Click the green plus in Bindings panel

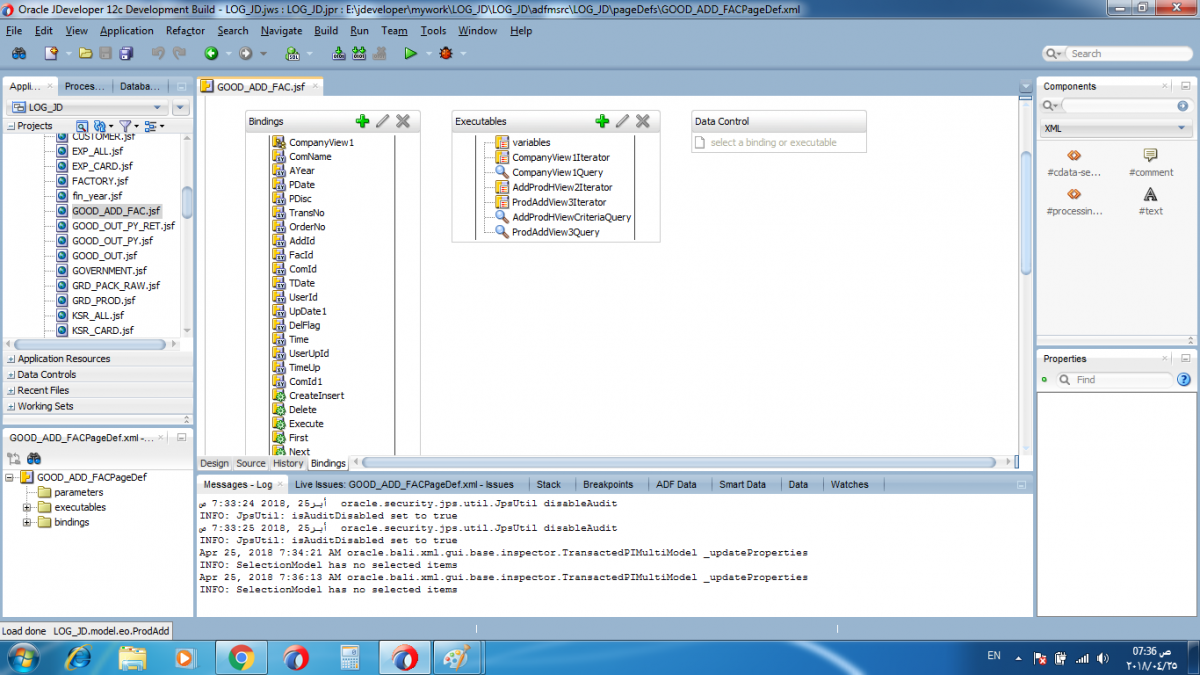[x=362, y=121]
